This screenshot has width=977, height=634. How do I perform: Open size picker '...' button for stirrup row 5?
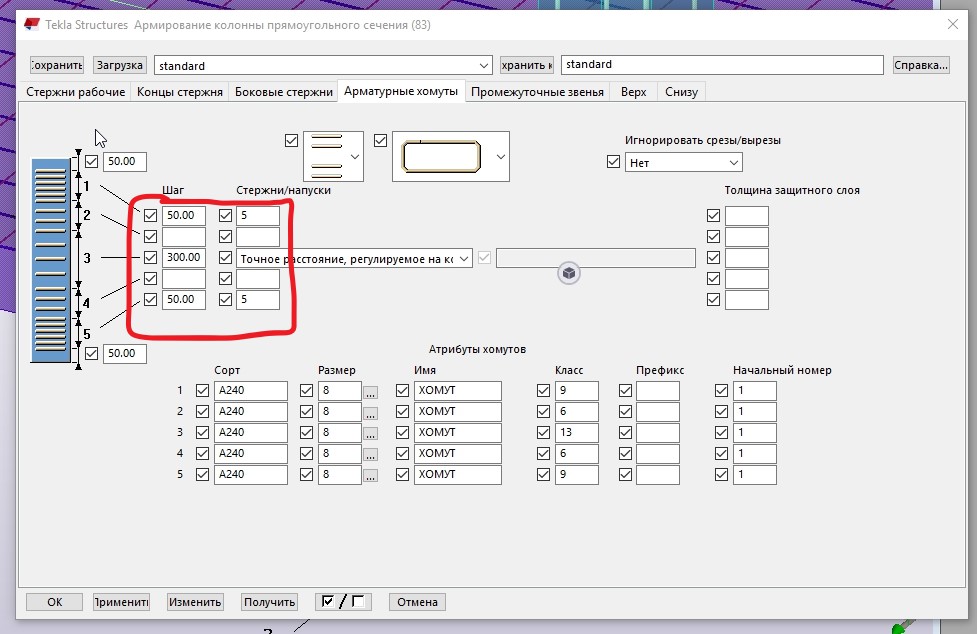[x=371, y=475]
